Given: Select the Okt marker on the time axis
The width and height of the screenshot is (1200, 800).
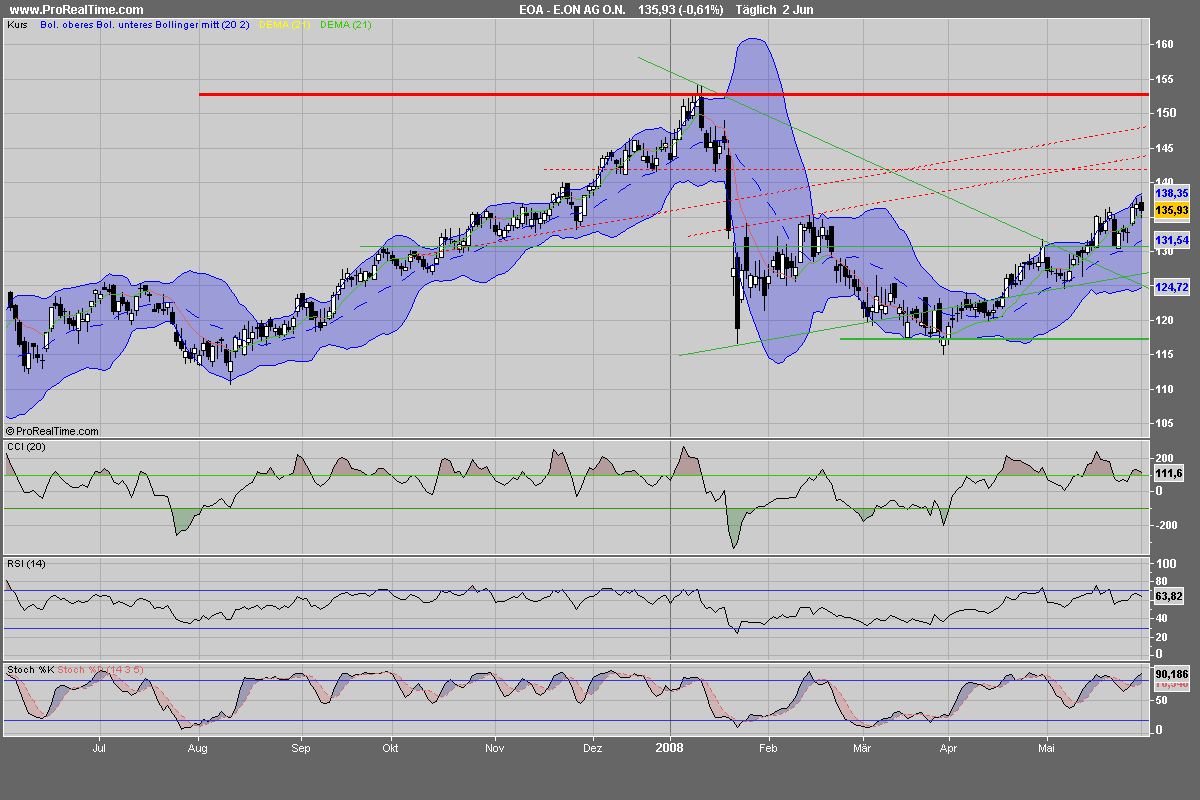Looking at the screenshot, I should tap(391, 746).
